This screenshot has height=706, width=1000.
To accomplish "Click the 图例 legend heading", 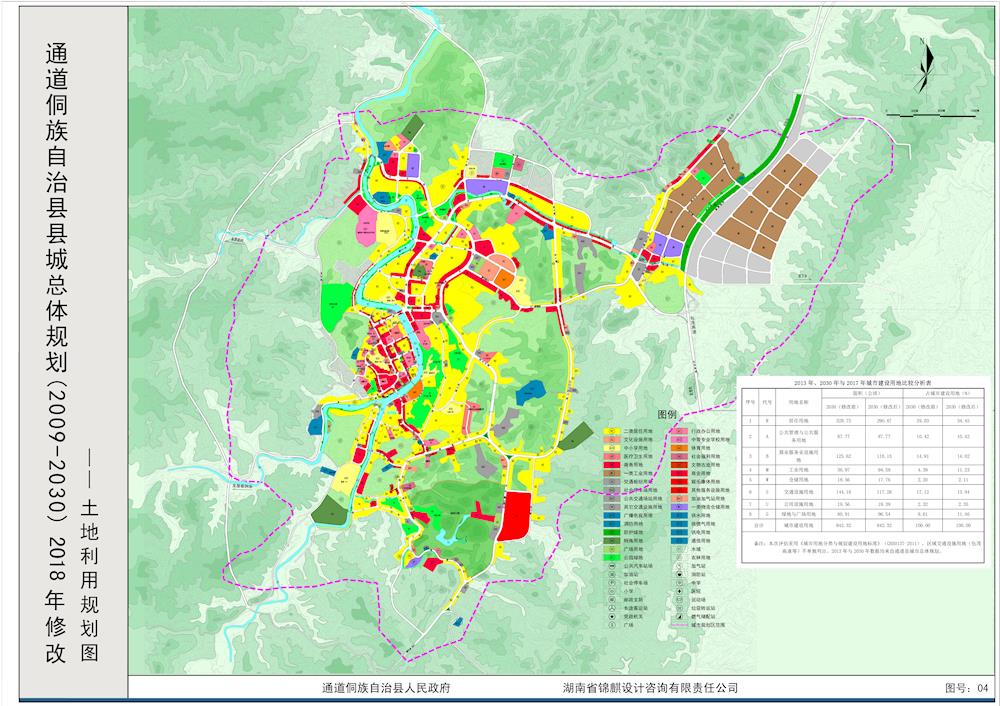I will 667,414.
